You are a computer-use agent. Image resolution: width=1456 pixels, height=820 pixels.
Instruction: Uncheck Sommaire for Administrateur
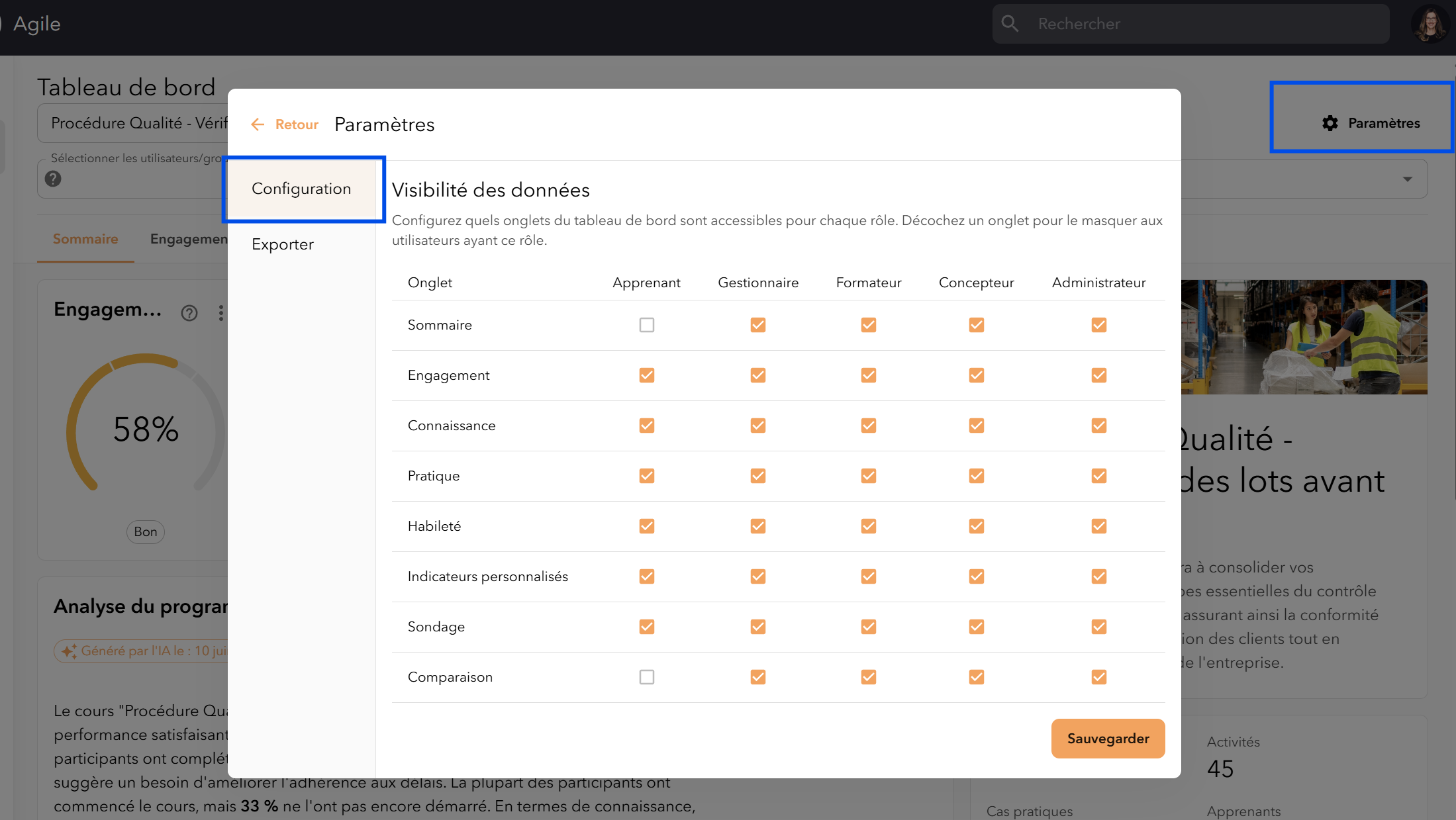[1099, 325]
